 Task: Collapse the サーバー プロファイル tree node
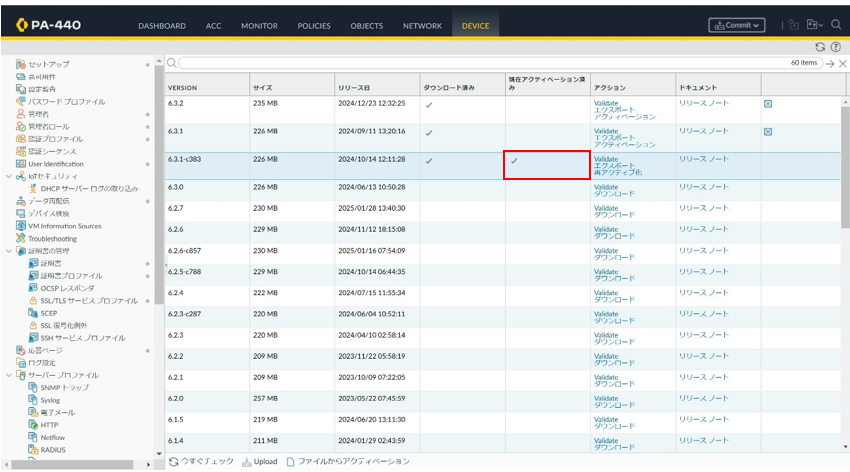click(9, 375)
